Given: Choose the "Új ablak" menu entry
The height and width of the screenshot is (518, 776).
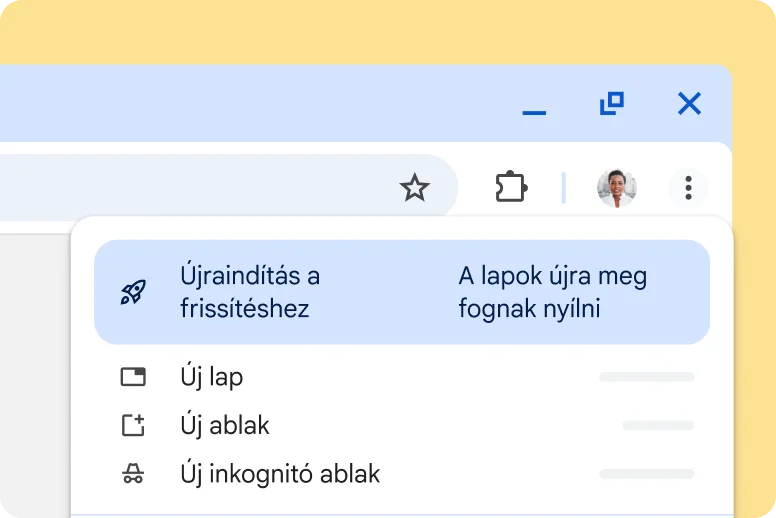Looking at the screenshot, I should (x=225, y=425).
